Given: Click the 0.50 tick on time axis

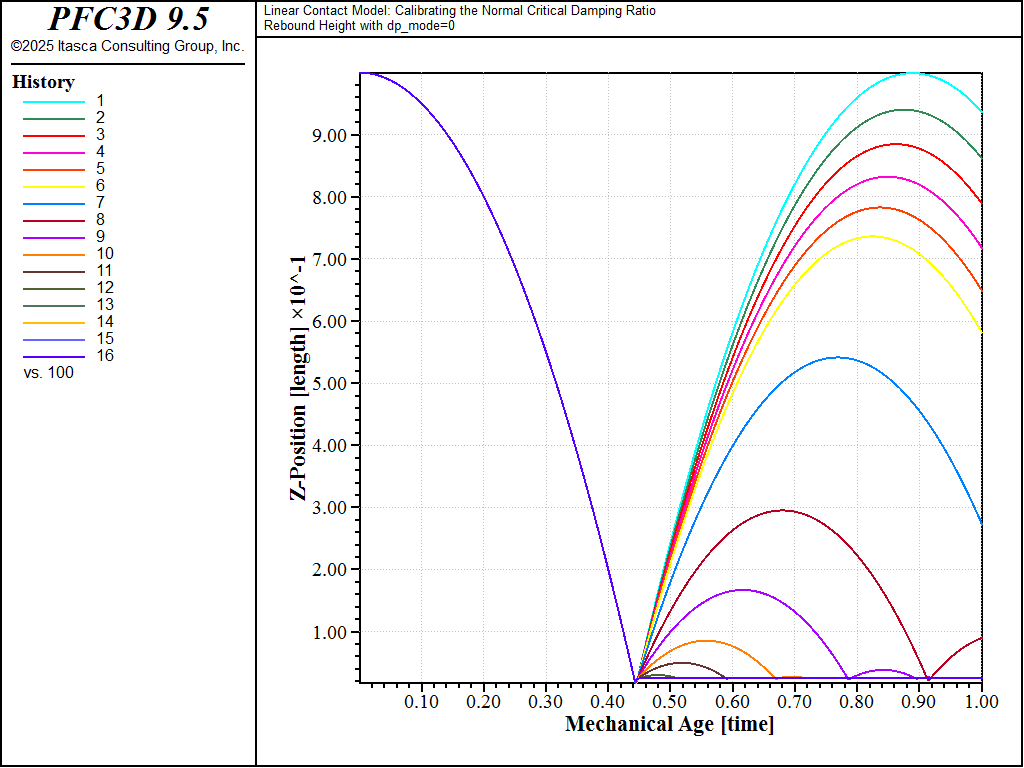Looking at the screenshot, I should 670,702.
